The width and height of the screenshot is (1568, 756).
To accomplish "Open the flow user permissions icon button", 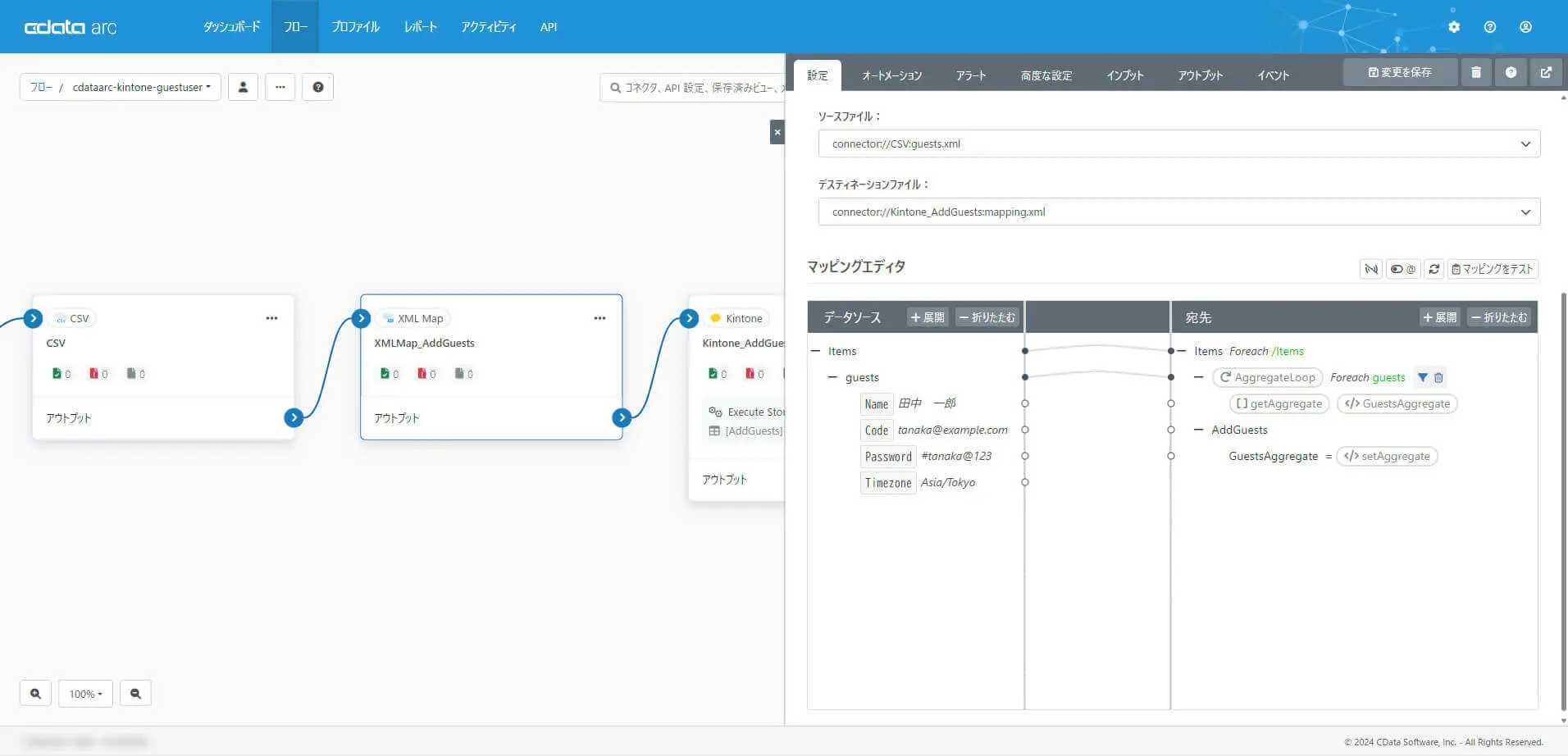I will tap(243, 87).
